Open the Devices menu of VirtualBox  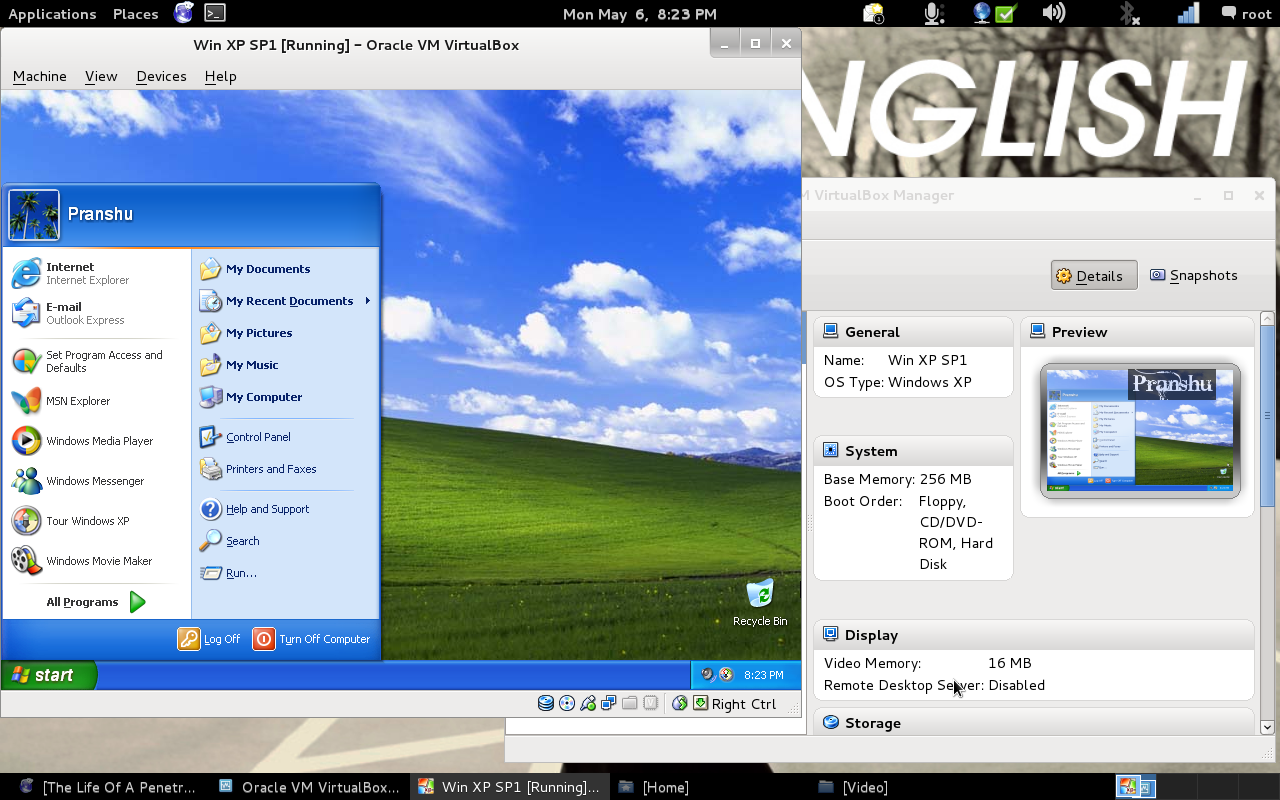(161, 76)
